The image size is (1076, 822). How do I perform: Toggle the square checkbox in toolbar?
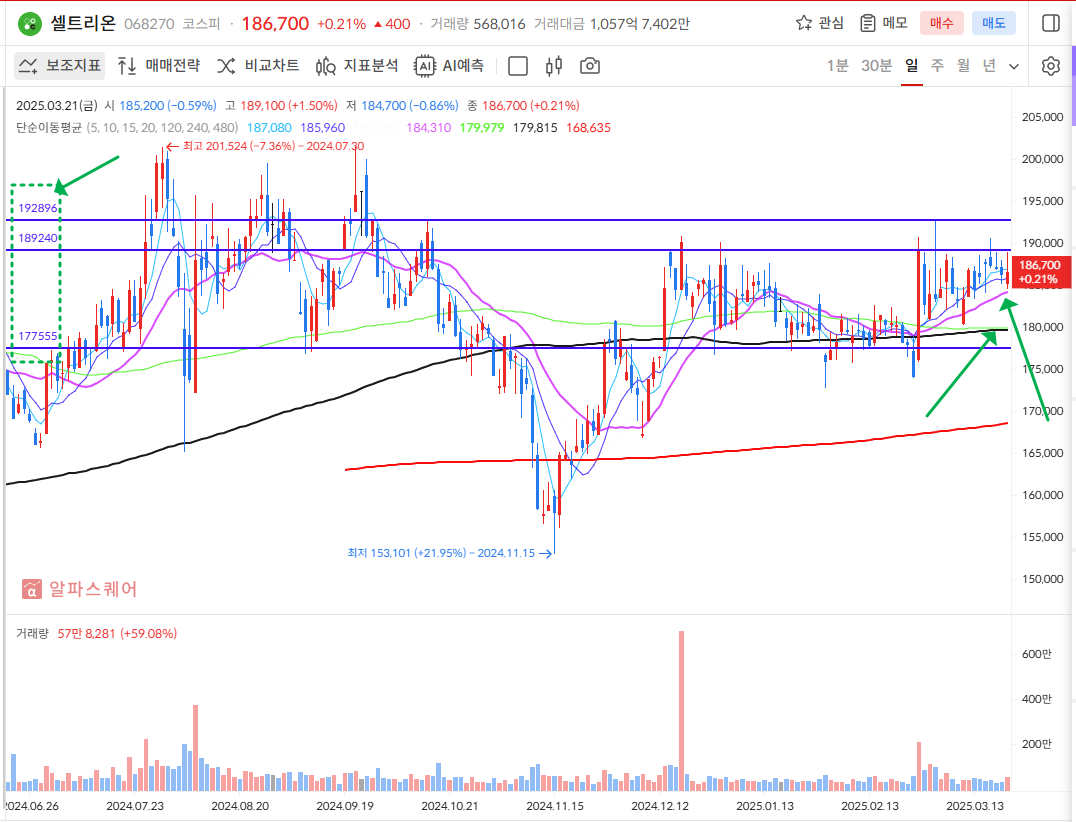coord(518,66)
